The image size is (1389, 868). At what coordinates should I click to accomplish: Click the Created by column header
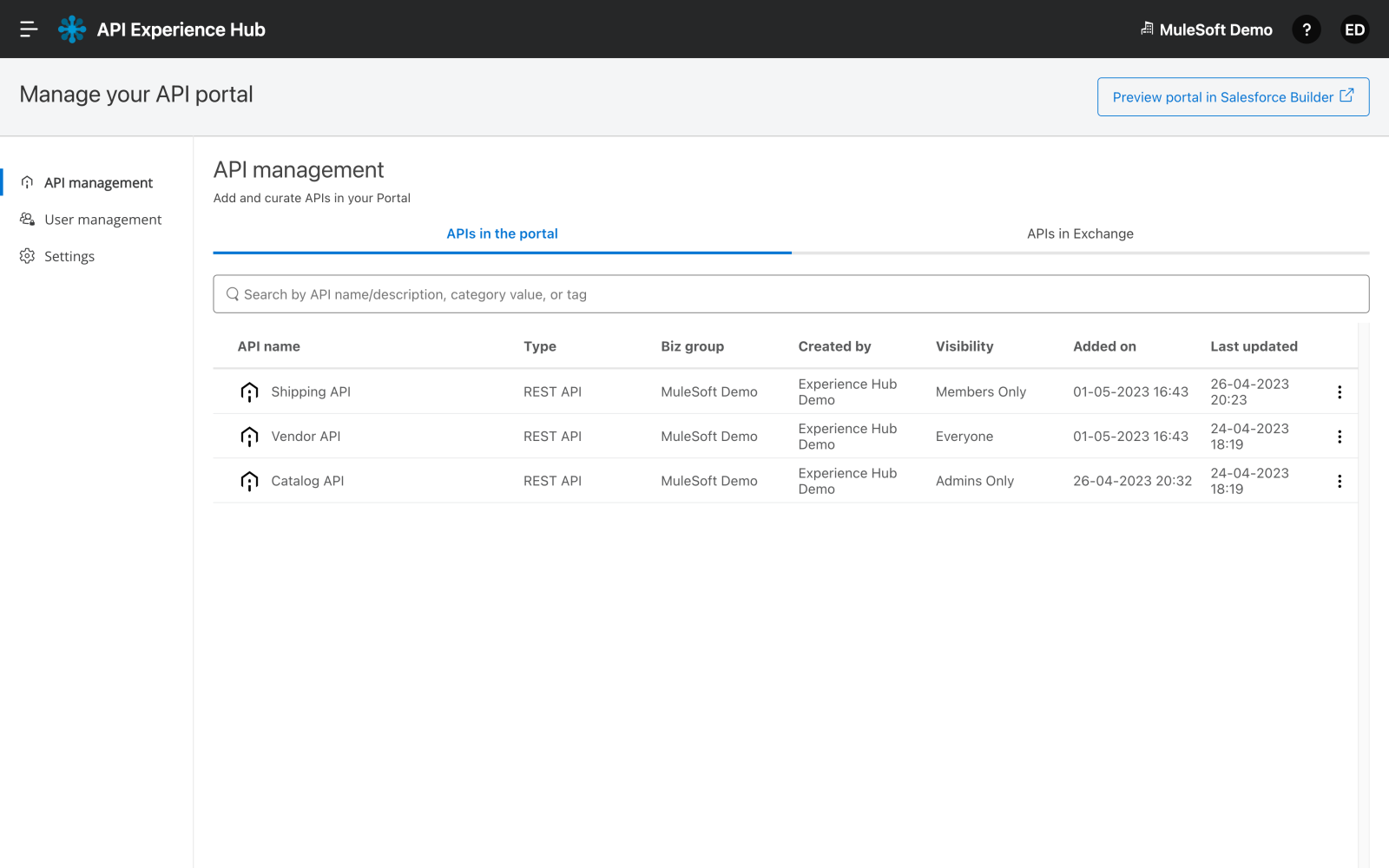(834, 346)
